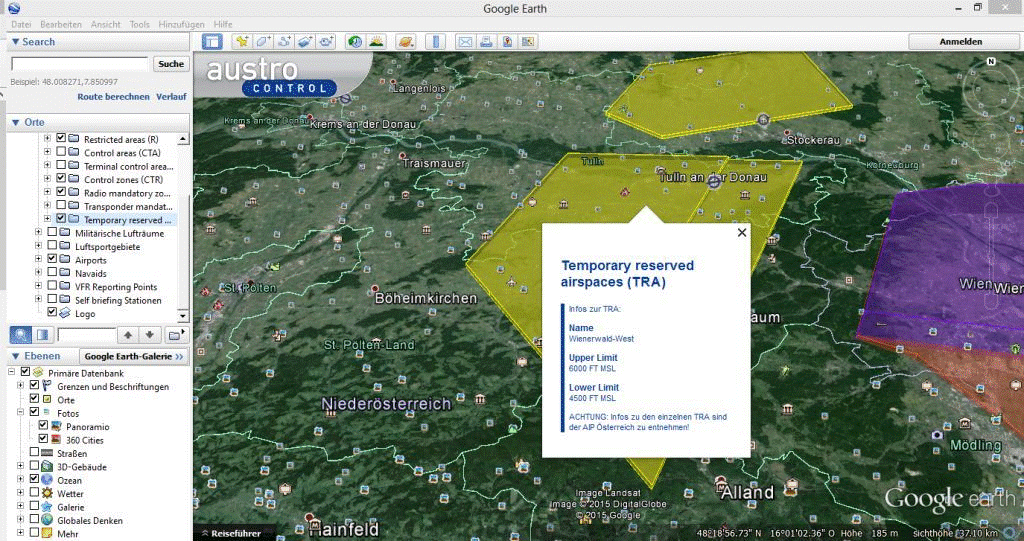Open the Datei menu
Viewport: 1024px width, 541px height.
(21, 24)
